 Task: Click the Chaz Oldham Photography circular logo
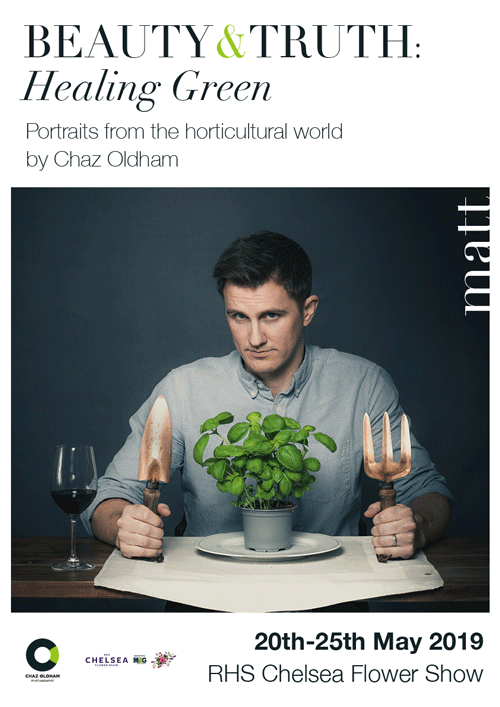[x=42, y=655]
